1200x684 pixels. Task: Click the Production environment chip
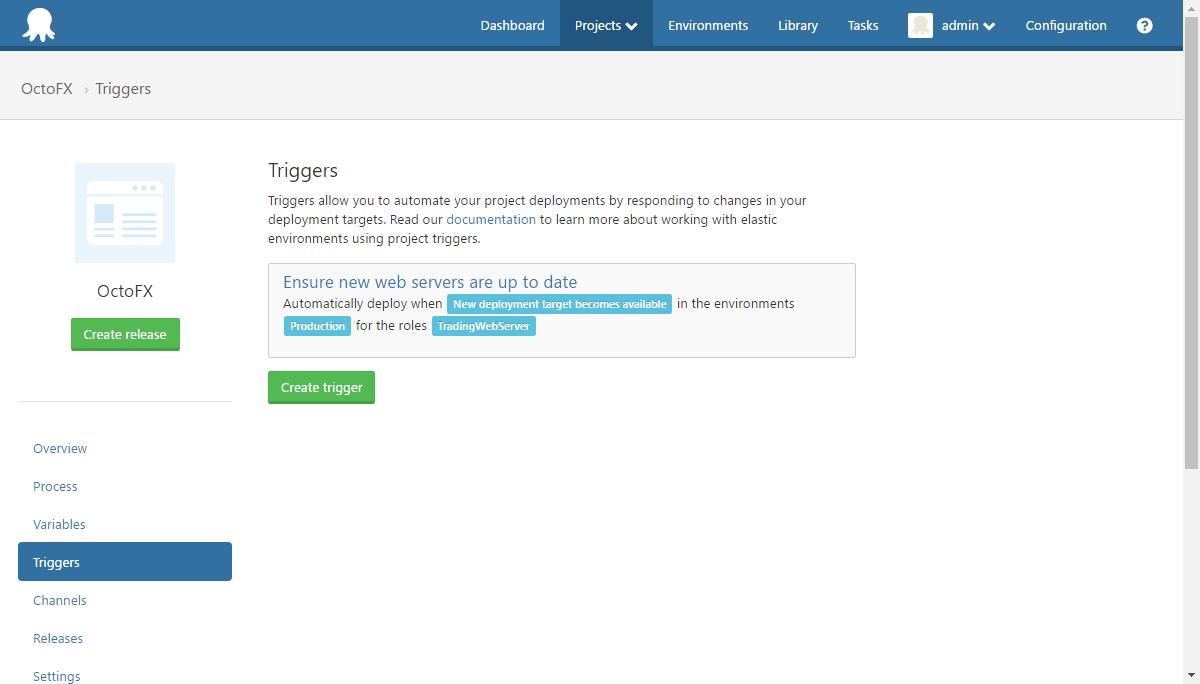[317, 325]
